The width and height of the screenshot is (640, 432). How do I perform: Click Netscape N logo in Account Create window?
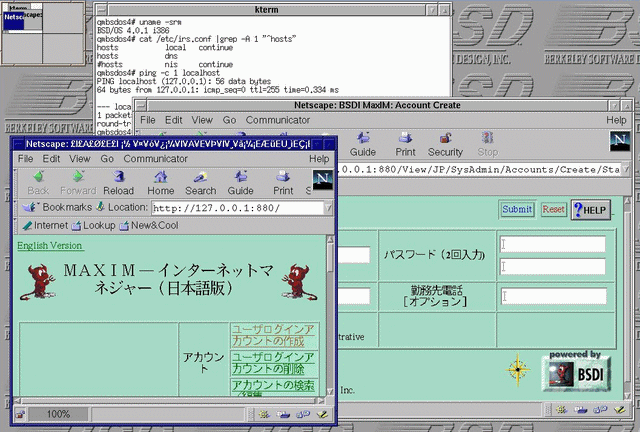pyautogui.click(x=620, y=141)
